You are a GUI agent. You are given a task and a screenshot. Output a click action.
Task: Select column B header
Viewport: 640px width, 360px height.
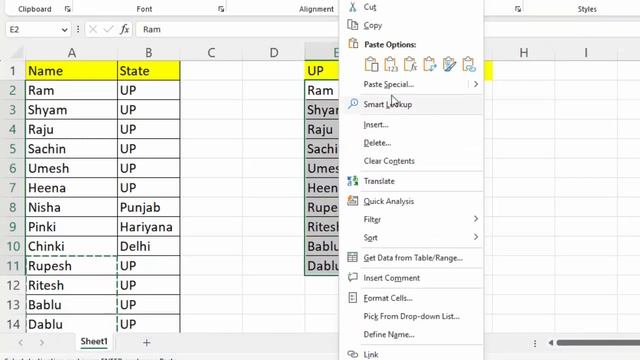pyautogui.click(x=149, y=53)
